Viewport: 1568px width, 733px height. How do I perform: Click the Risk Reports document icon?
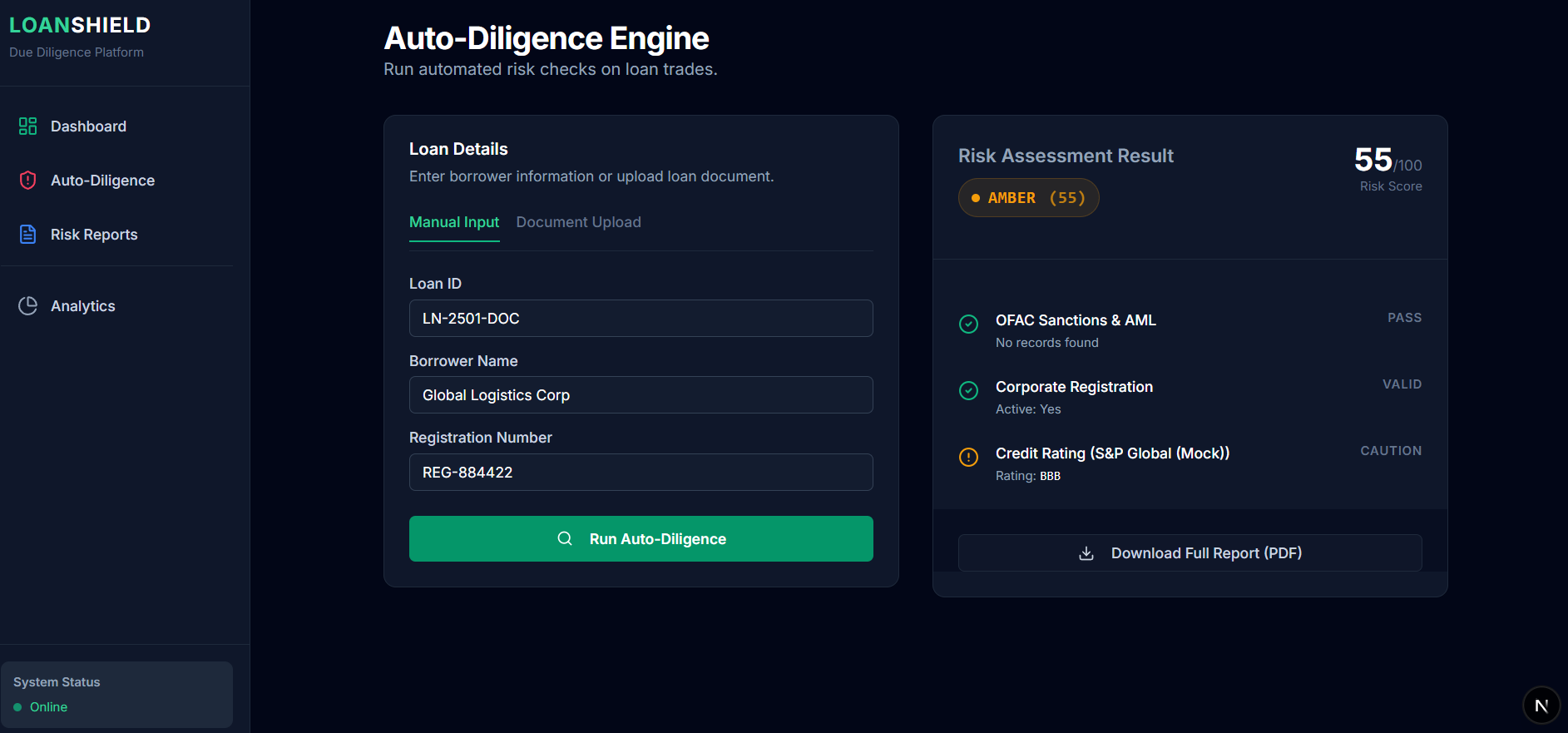(27, 235)
